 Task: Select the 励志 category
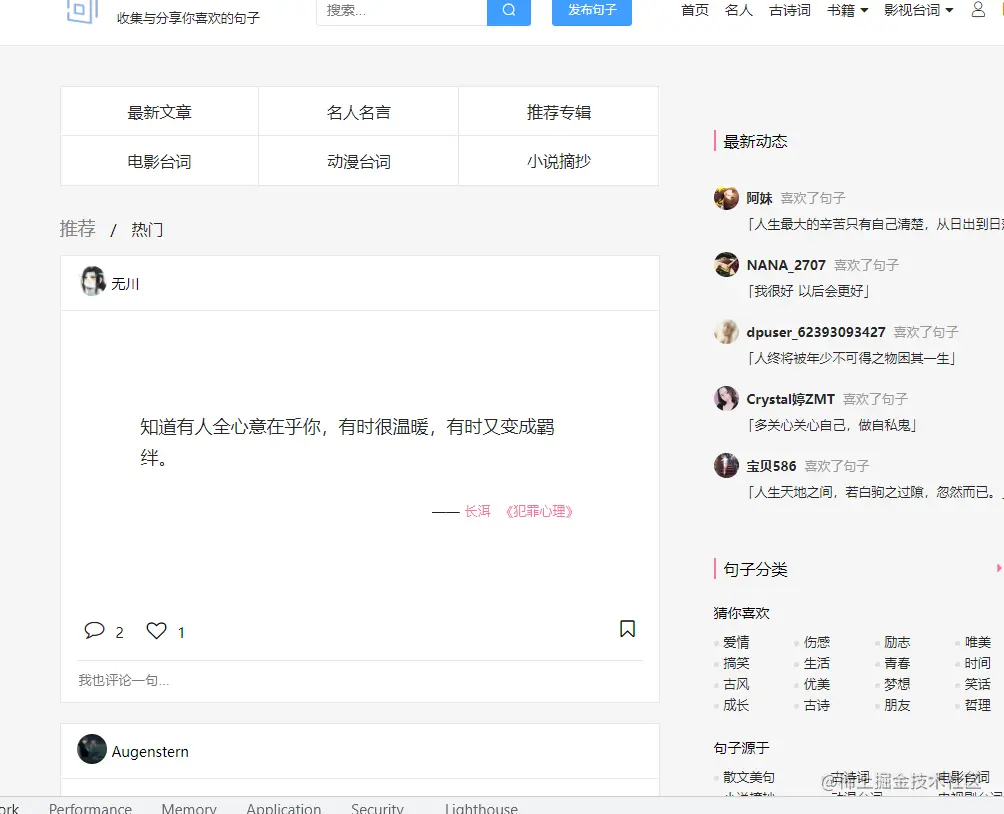897,642
